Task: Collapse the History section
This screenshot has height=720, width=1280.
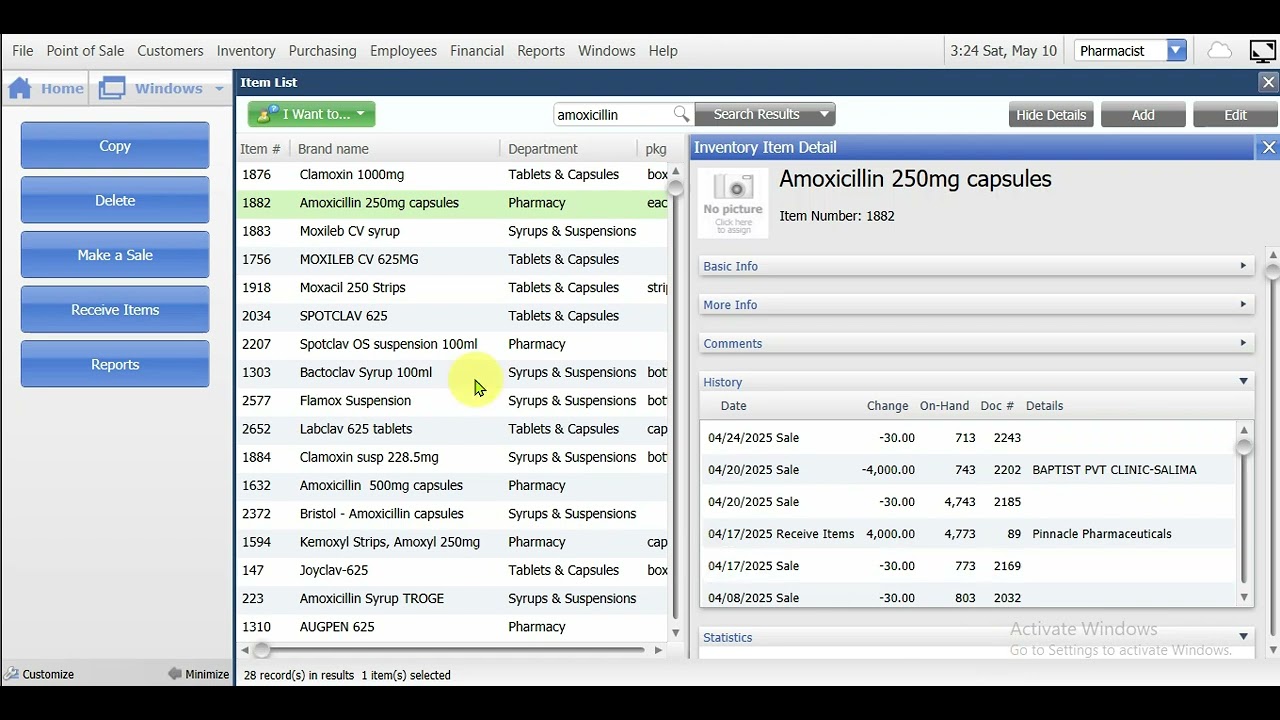Action: (x=976, y=382)
